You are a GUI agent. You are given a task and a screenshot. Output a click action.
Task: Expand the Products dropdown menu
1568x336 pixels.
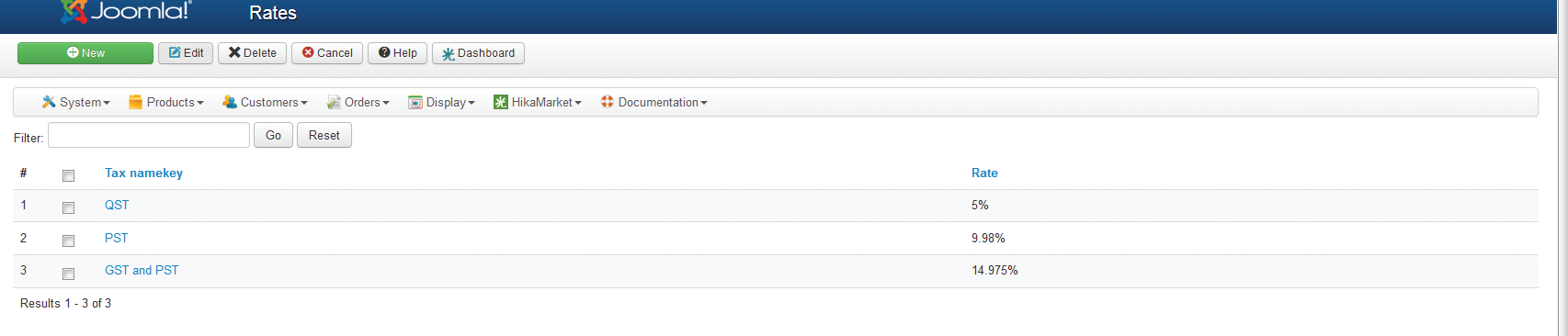[165, 102]
